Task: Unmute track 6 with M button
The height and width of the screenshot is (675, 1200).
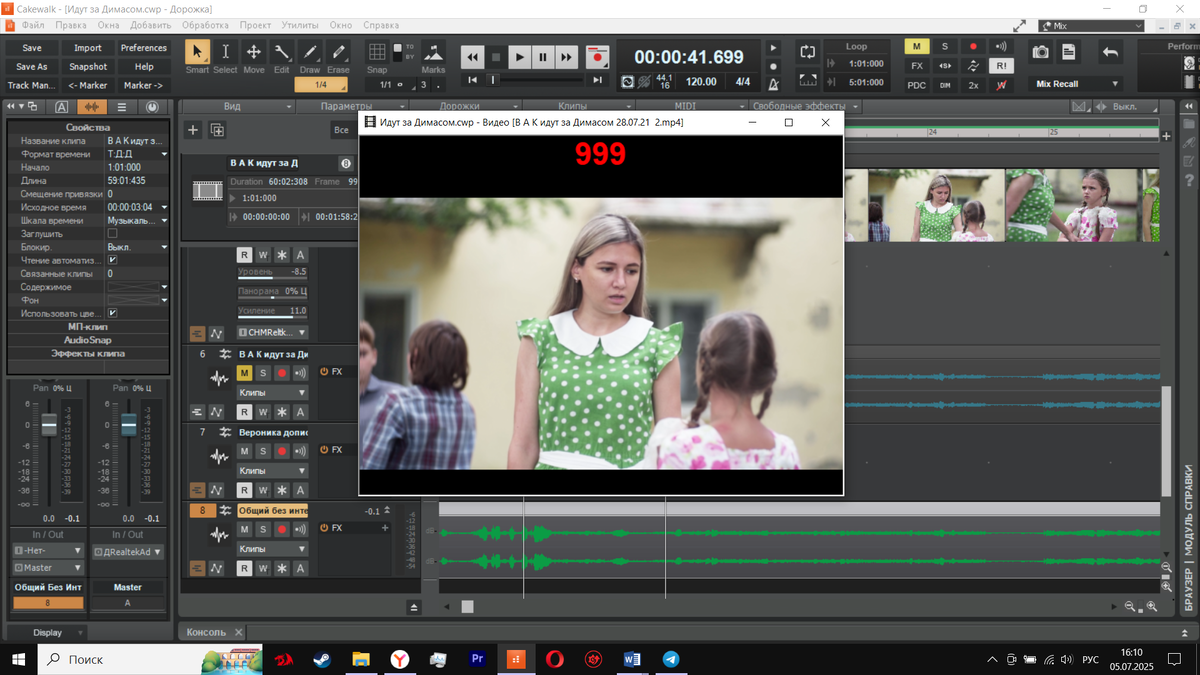Action: tap(244, 373)
